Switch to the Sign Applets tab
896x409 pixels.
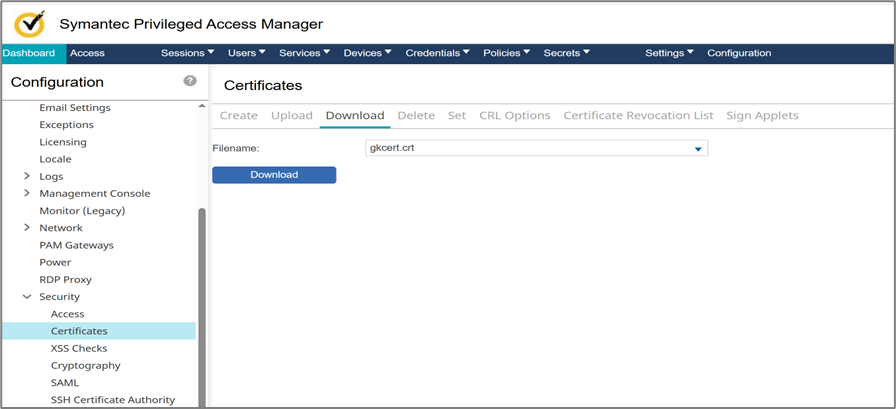[x=762, y=115]
